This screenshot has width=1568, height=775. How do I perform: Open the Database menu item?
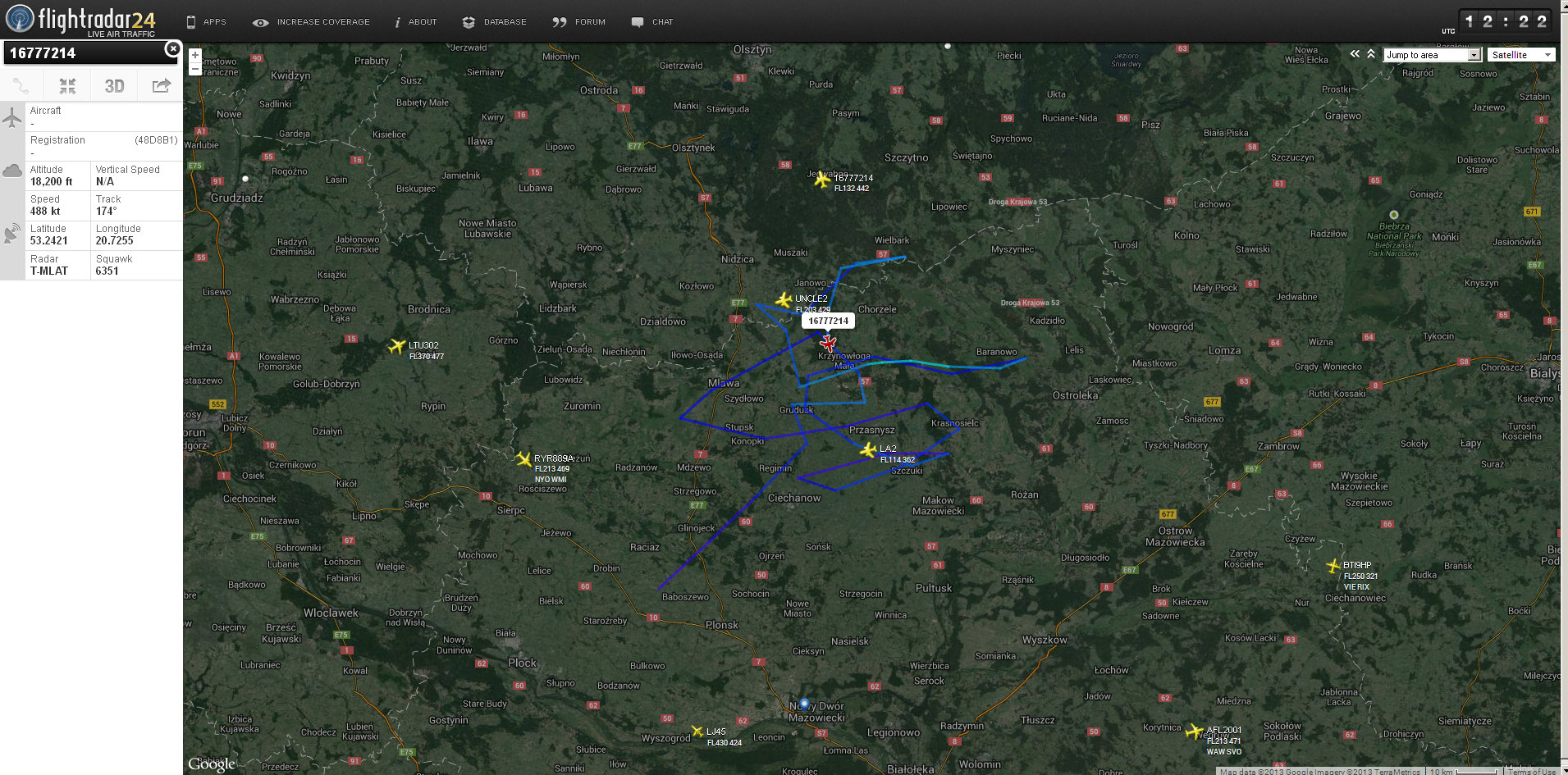click(x=495, y=22)
